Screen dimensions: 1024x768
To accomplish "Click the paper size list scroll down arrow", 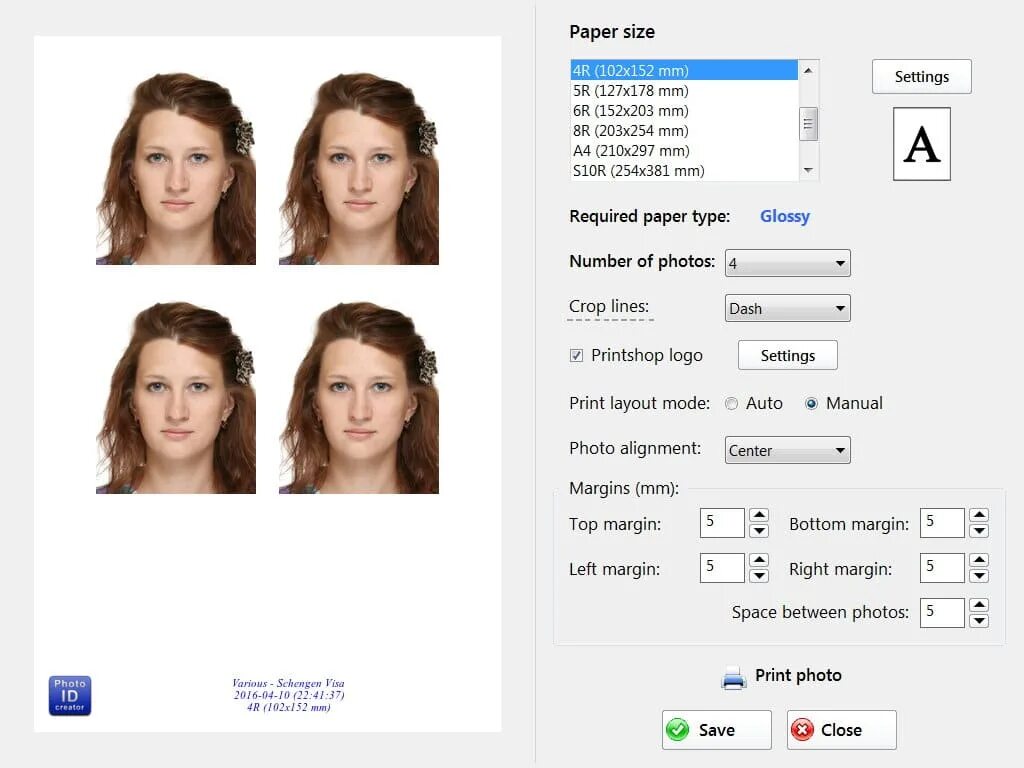I will click(x=808, y=170).
